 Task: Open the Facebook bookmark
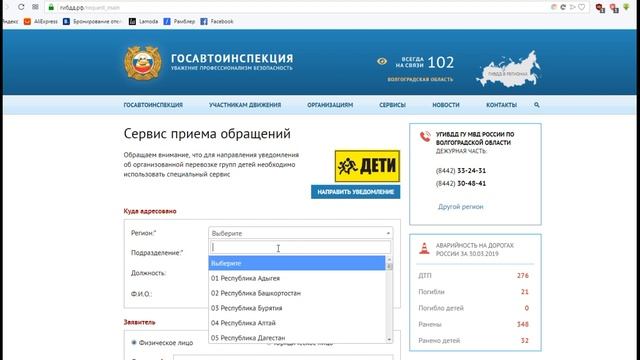217,22
